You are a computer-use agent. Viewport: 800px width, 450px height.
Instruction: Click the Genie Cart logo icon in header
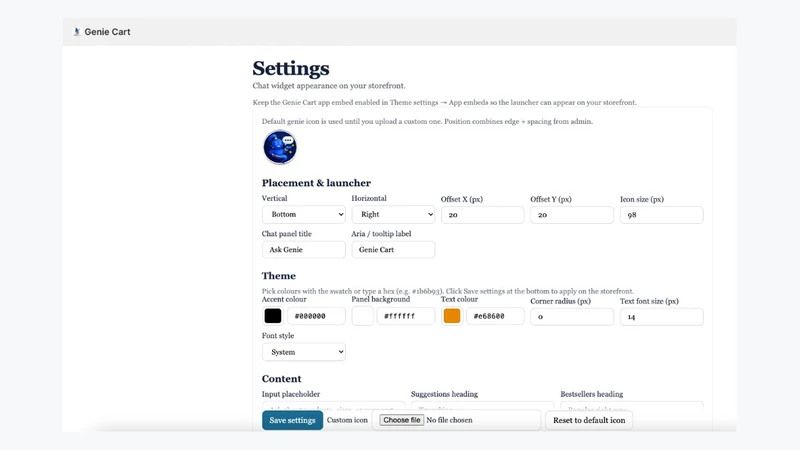[77, 32]
